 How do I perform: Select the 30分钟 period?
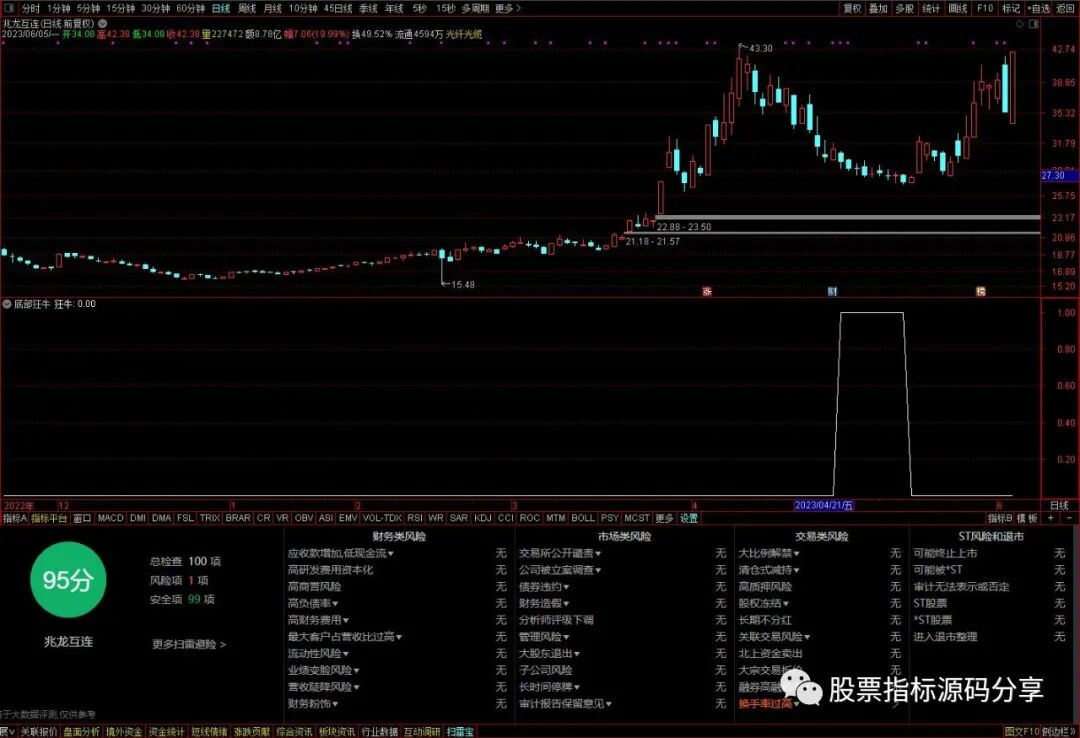[156, 8]
